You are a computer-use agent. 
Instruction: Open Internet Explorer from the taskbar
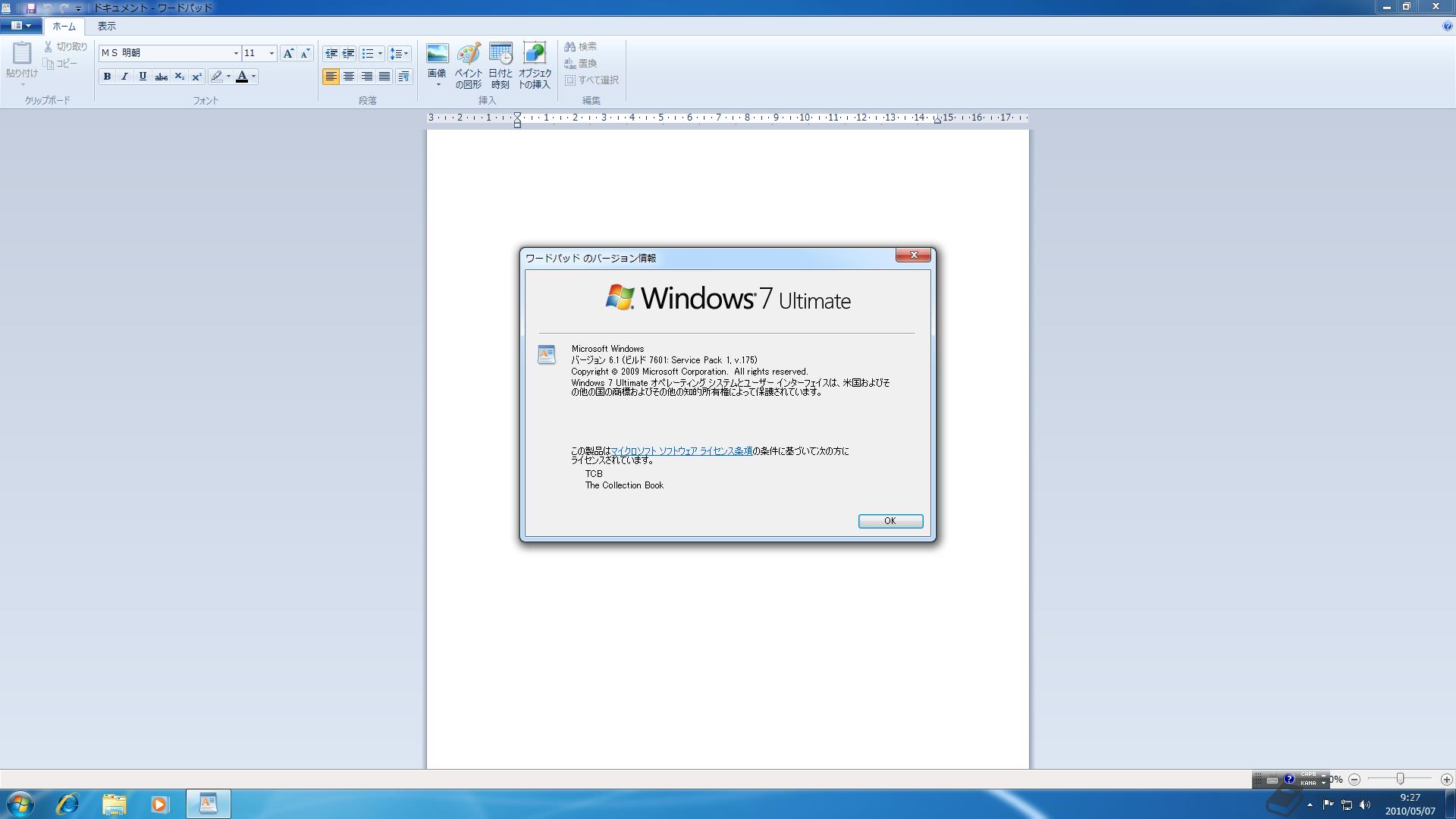[x=67, y=804]
